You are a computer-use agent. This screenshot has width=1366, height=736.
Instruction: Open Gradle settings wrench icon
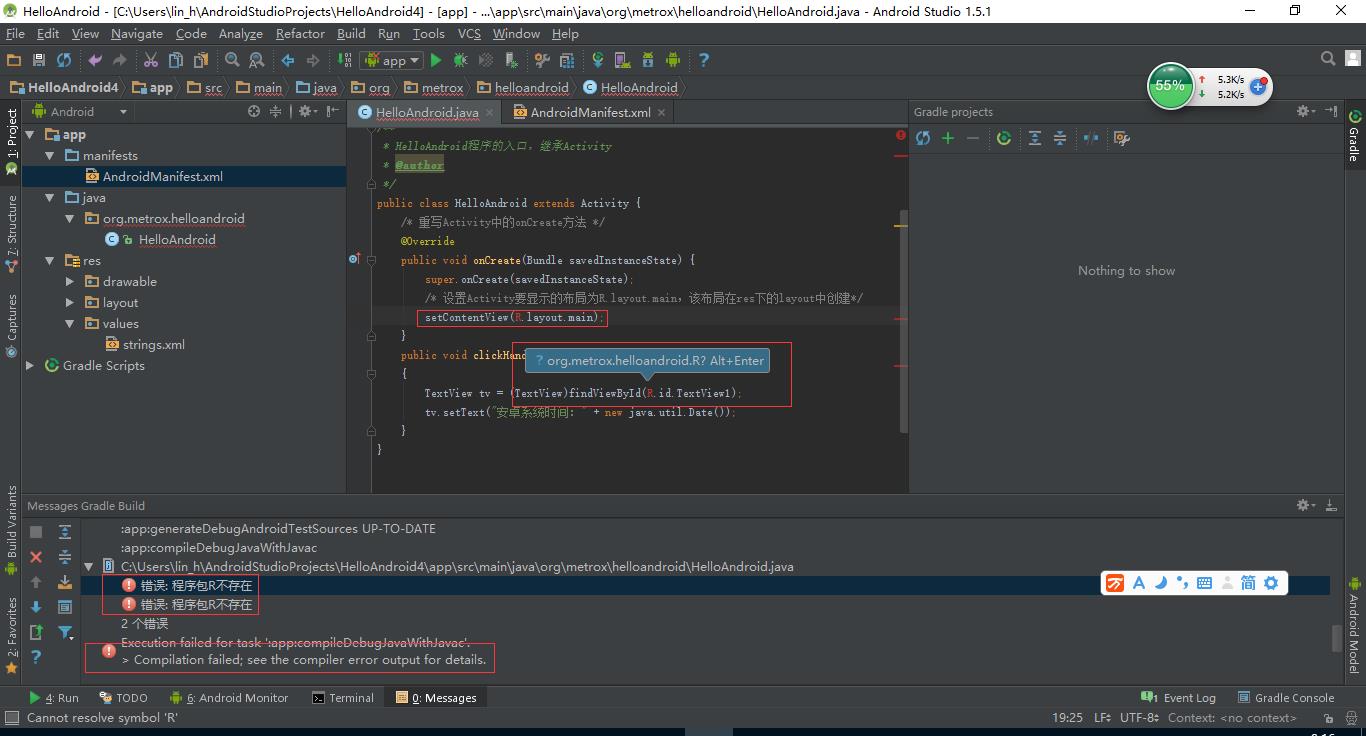click(1122, 138)
